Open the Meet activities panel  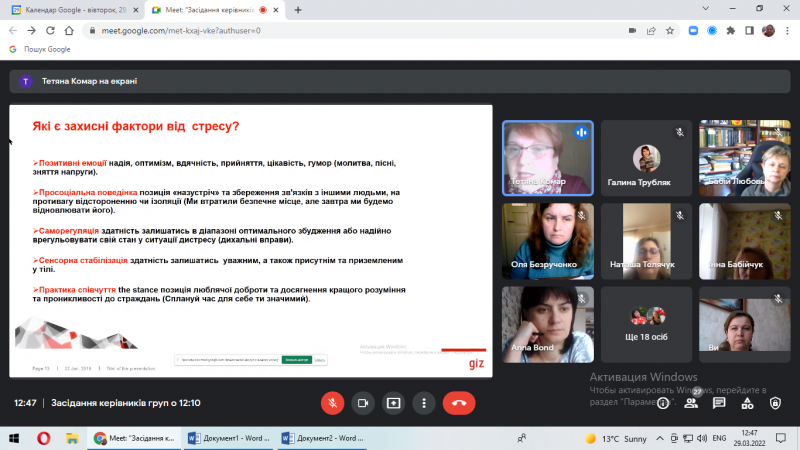747,404
